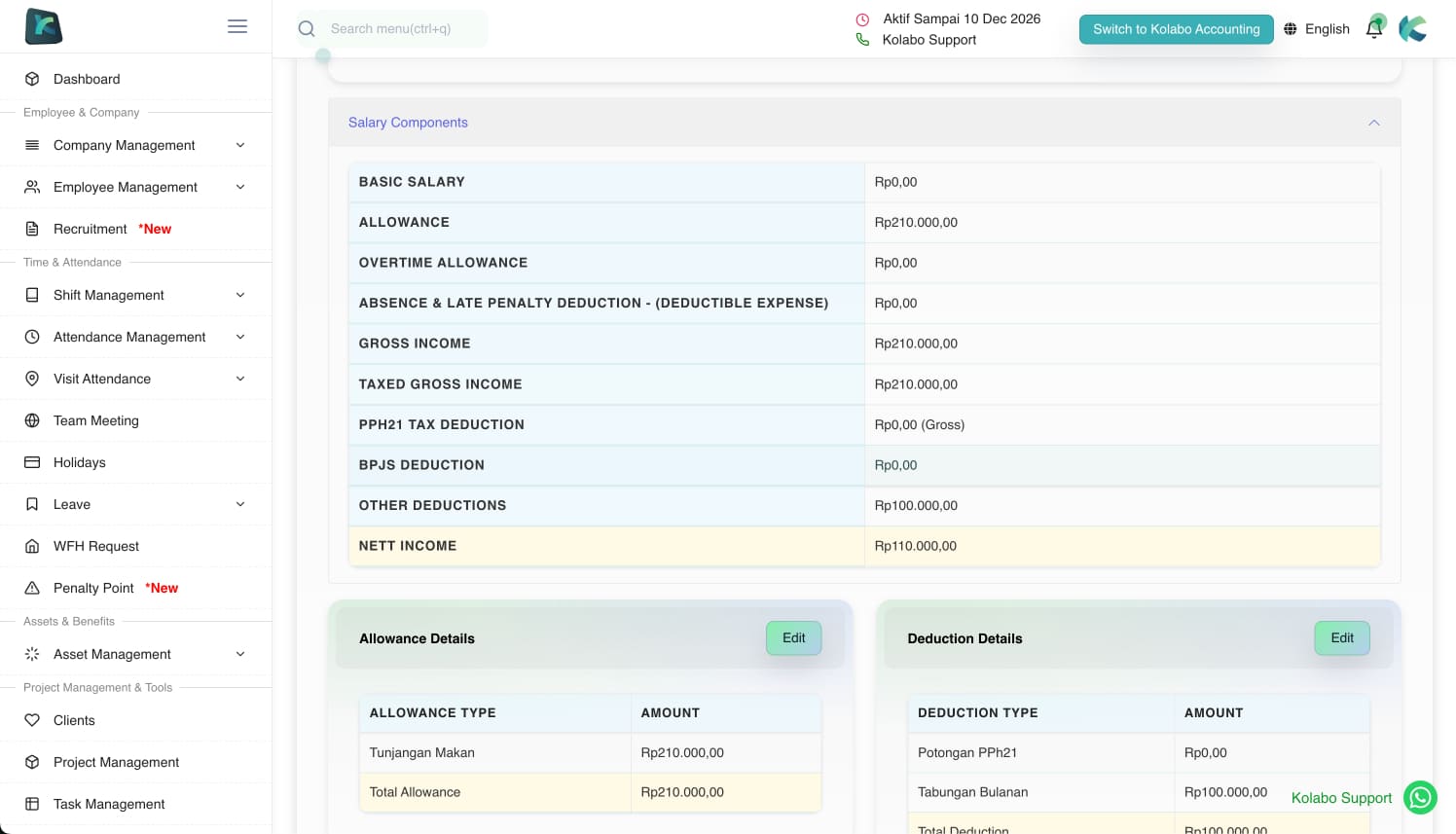The height and width of the screenshot is (834, 1456).
Task: Edit the Allowance Details
Action: click(793, 638)
